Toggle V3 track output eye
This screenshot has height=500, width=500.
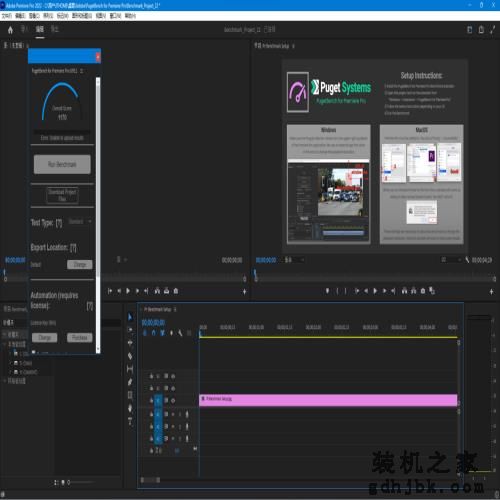tap(173, 376)
